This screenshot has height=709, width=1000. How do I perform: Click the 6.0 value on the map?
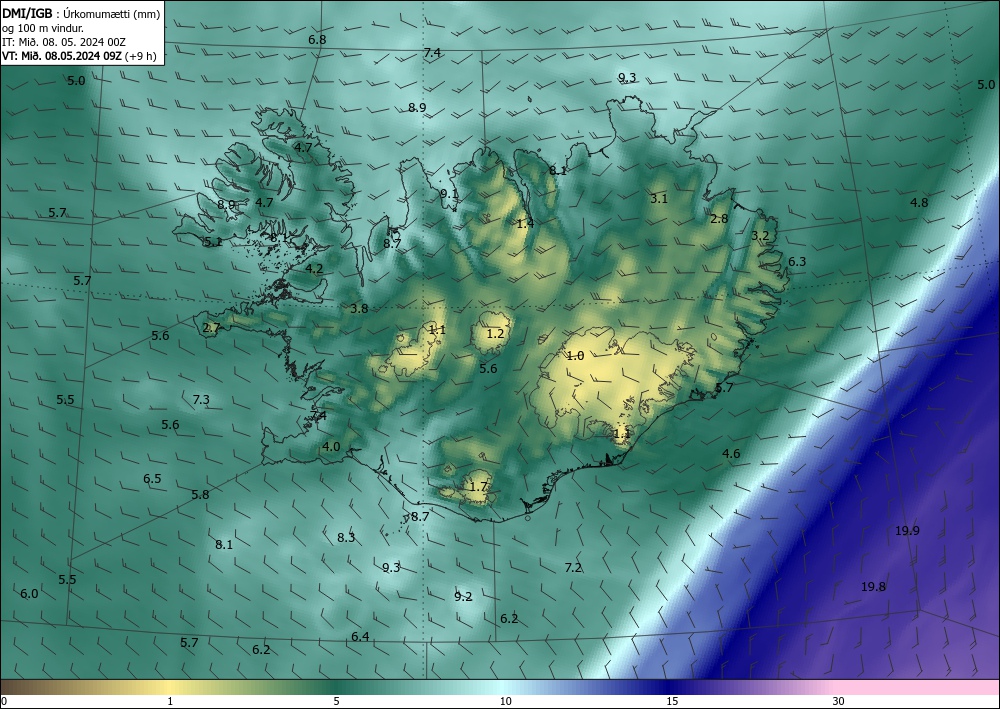pos(29,594)
